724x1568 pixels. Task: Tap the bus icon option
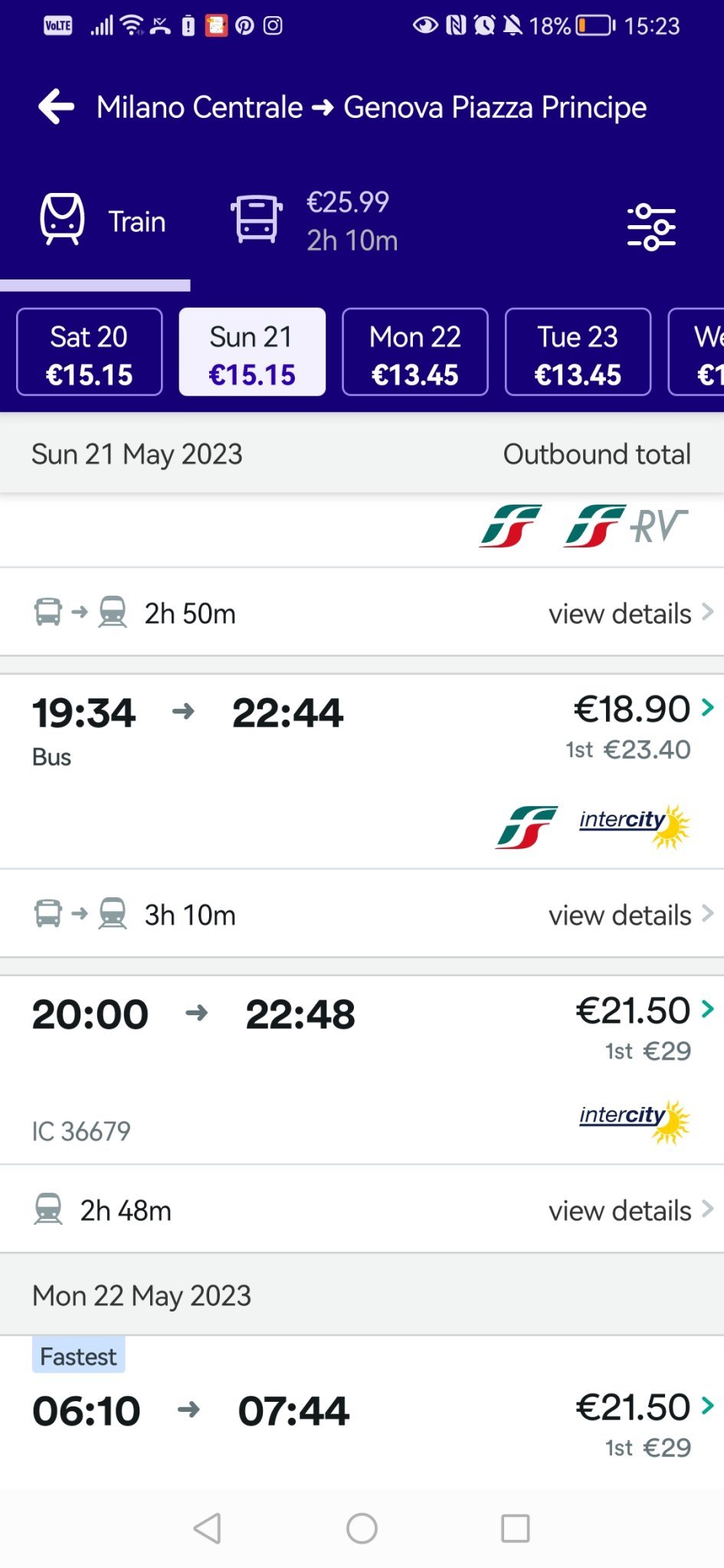click(x=257, y=219)
